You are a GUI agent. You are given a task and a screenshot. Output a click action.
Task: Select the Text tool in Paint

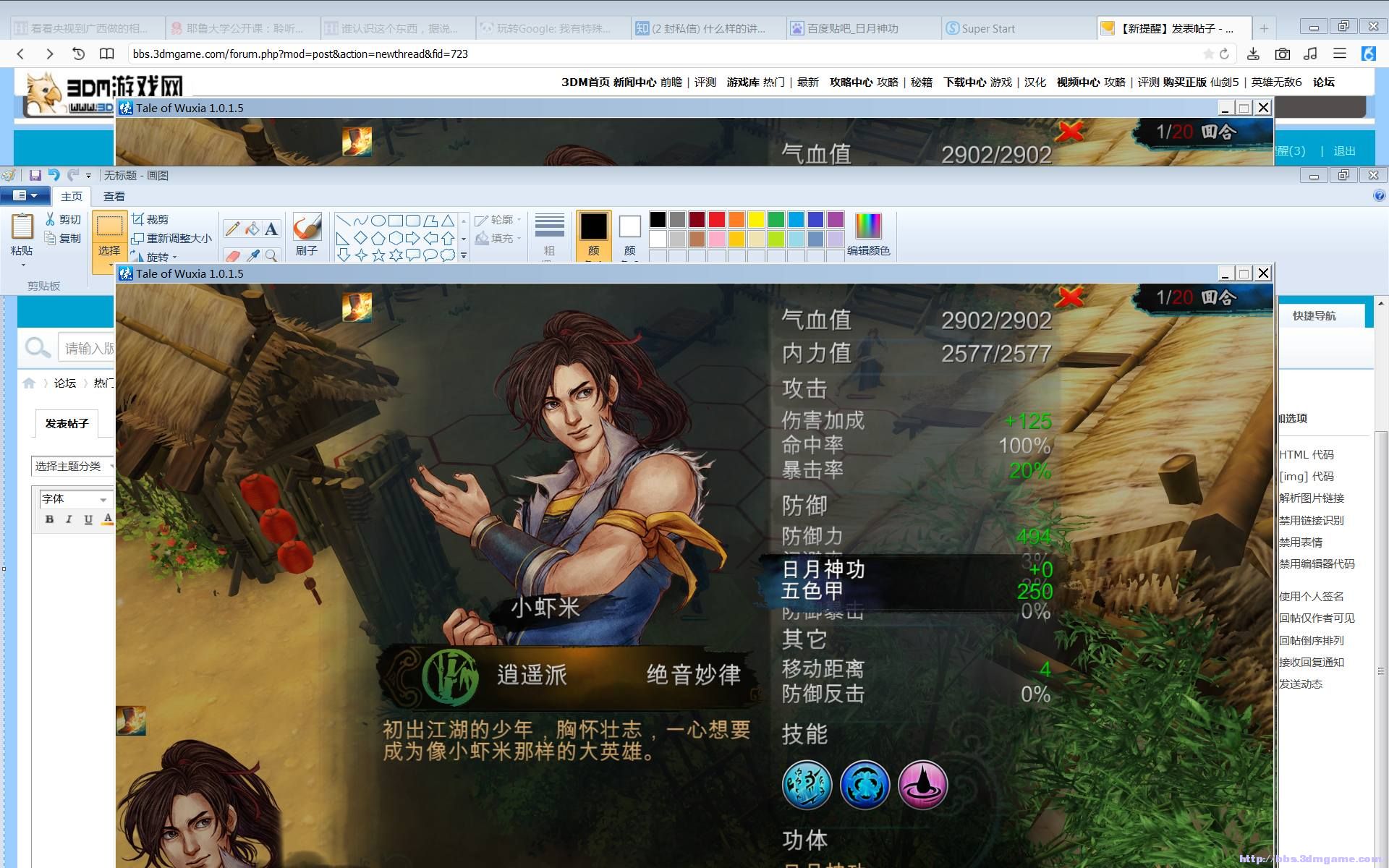coord(271,229)
